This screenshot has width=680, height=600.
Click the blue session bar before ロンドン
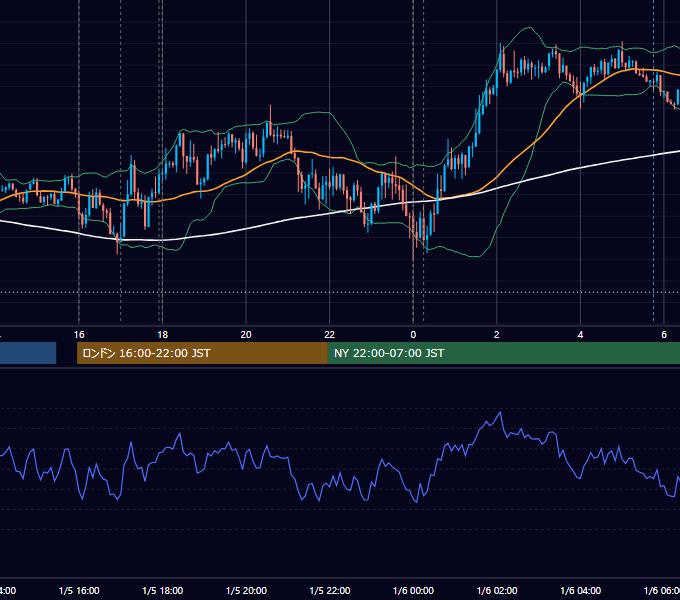28,353
